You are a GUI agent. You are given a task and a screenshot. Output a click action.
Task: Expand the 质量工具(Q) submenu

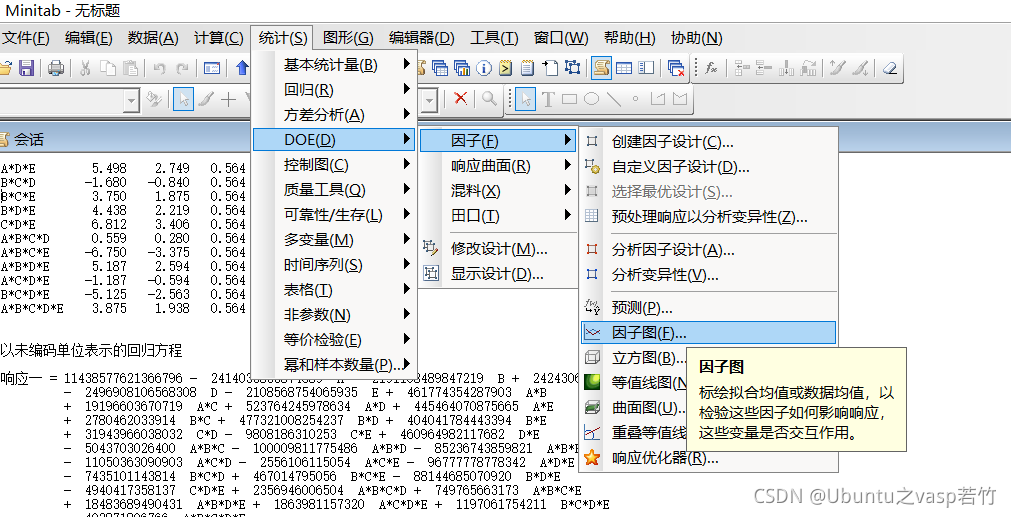pyautogui.click(x=335, y=190)
